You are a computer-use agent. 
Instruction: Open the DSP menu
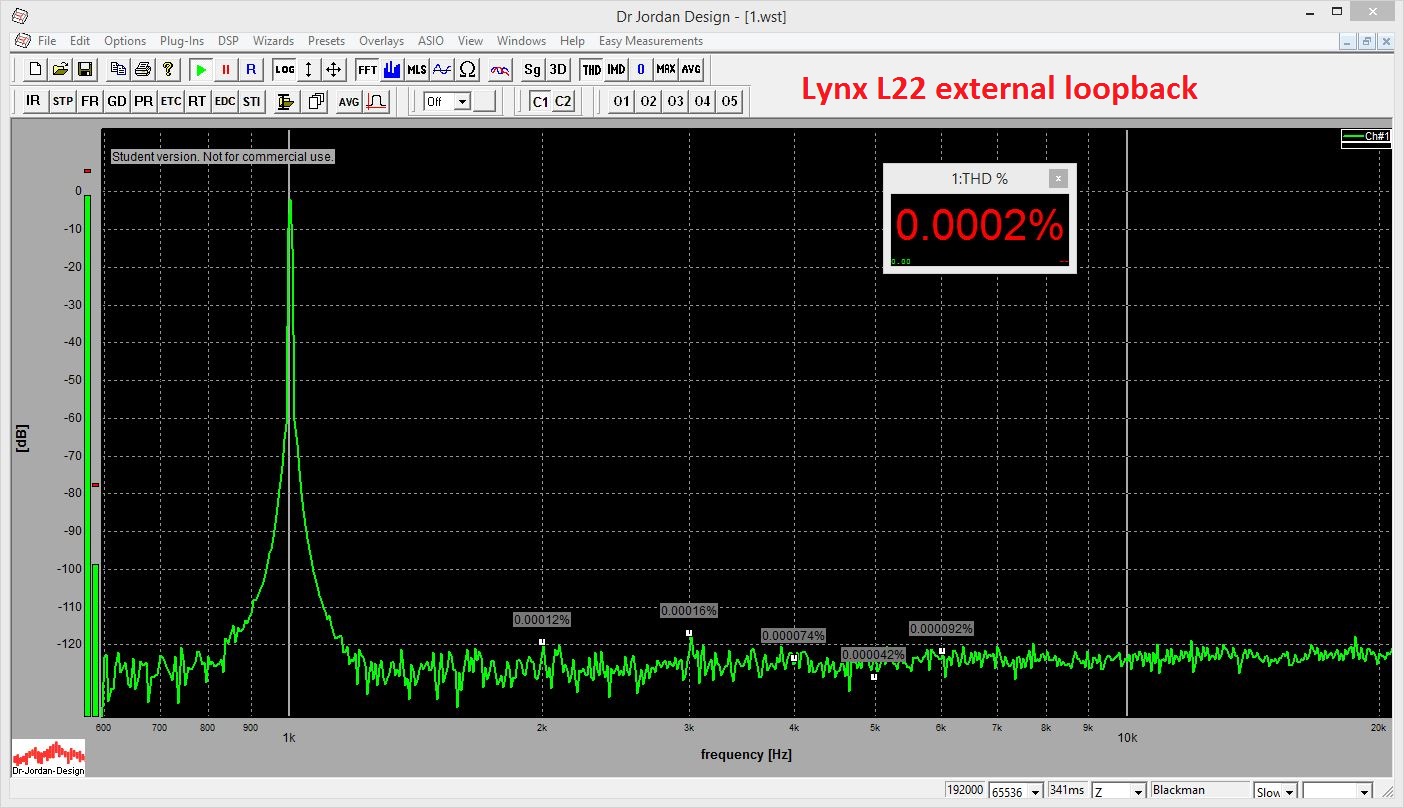click(228, 41)
